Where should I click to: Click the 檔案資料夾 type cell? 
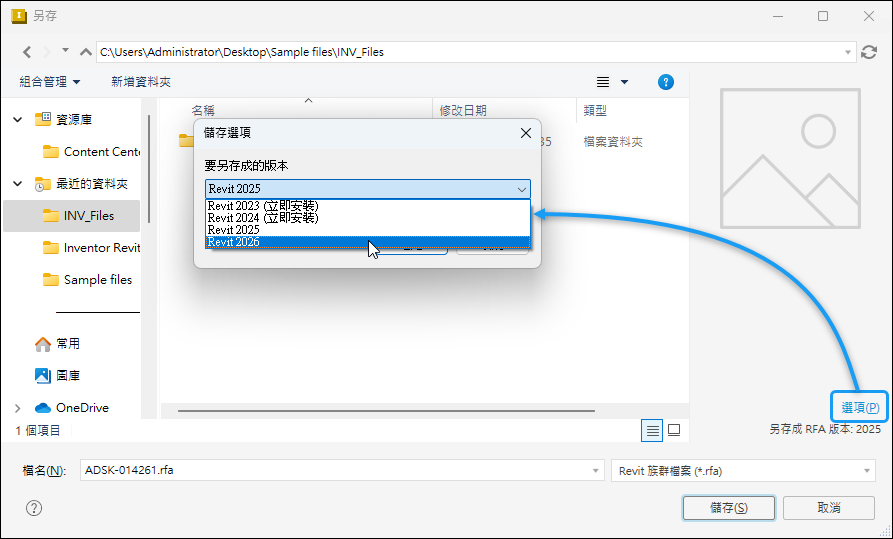coord(613,142)
